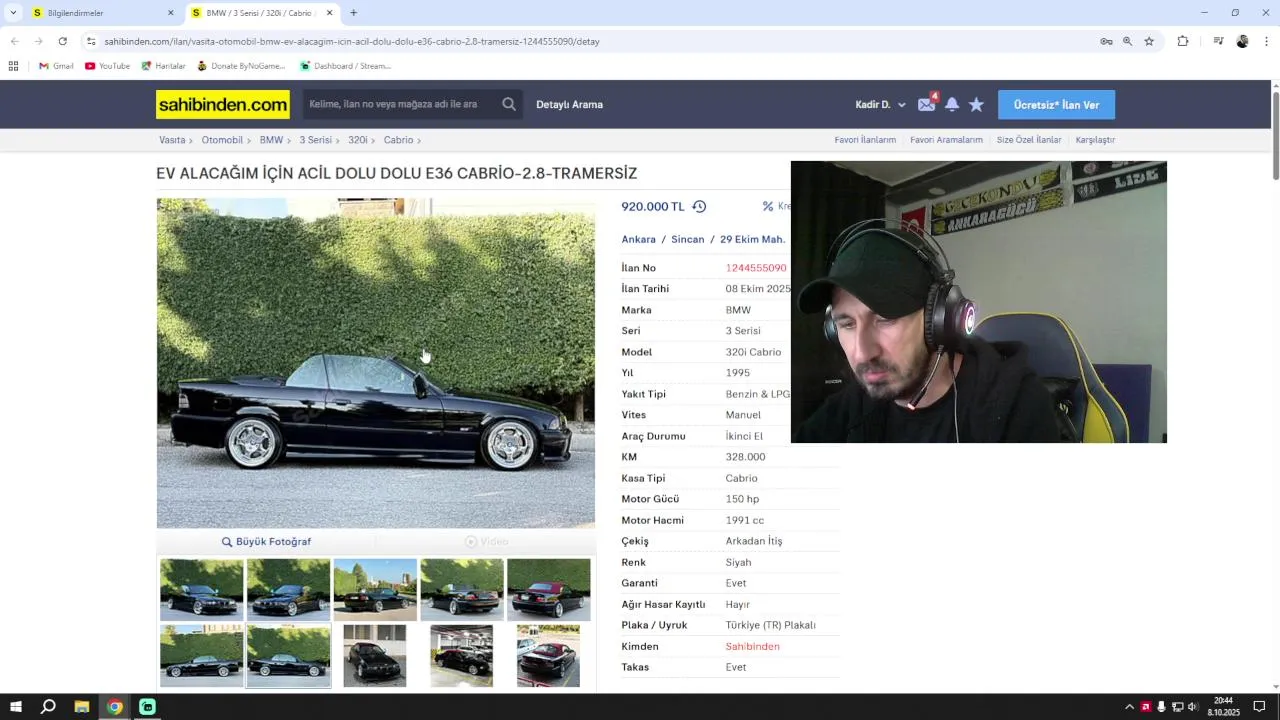The width and height of the screenshot is (1280, 720).
Task: Close the BMW listing tab
Action: coord(329,13)
